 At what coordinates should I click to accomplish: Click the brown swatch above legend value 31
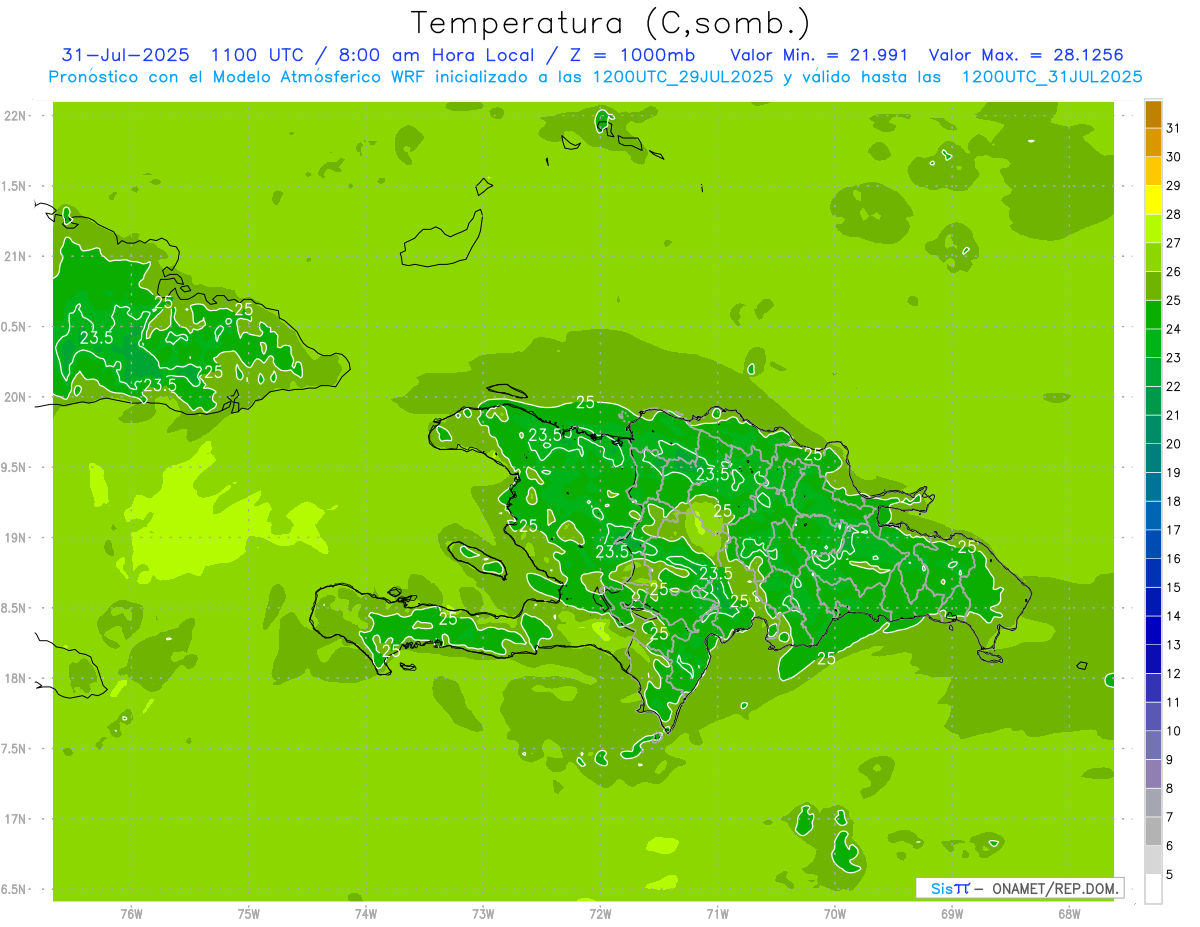(1153, 114)
